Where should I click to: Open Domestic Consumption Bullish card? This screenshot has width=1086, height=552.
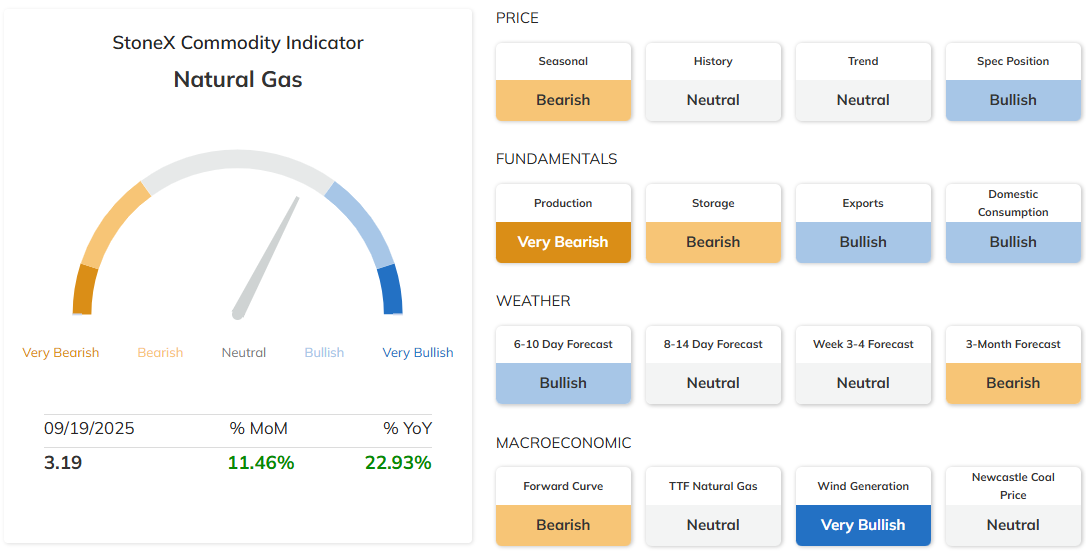(x=1013, y=223)
